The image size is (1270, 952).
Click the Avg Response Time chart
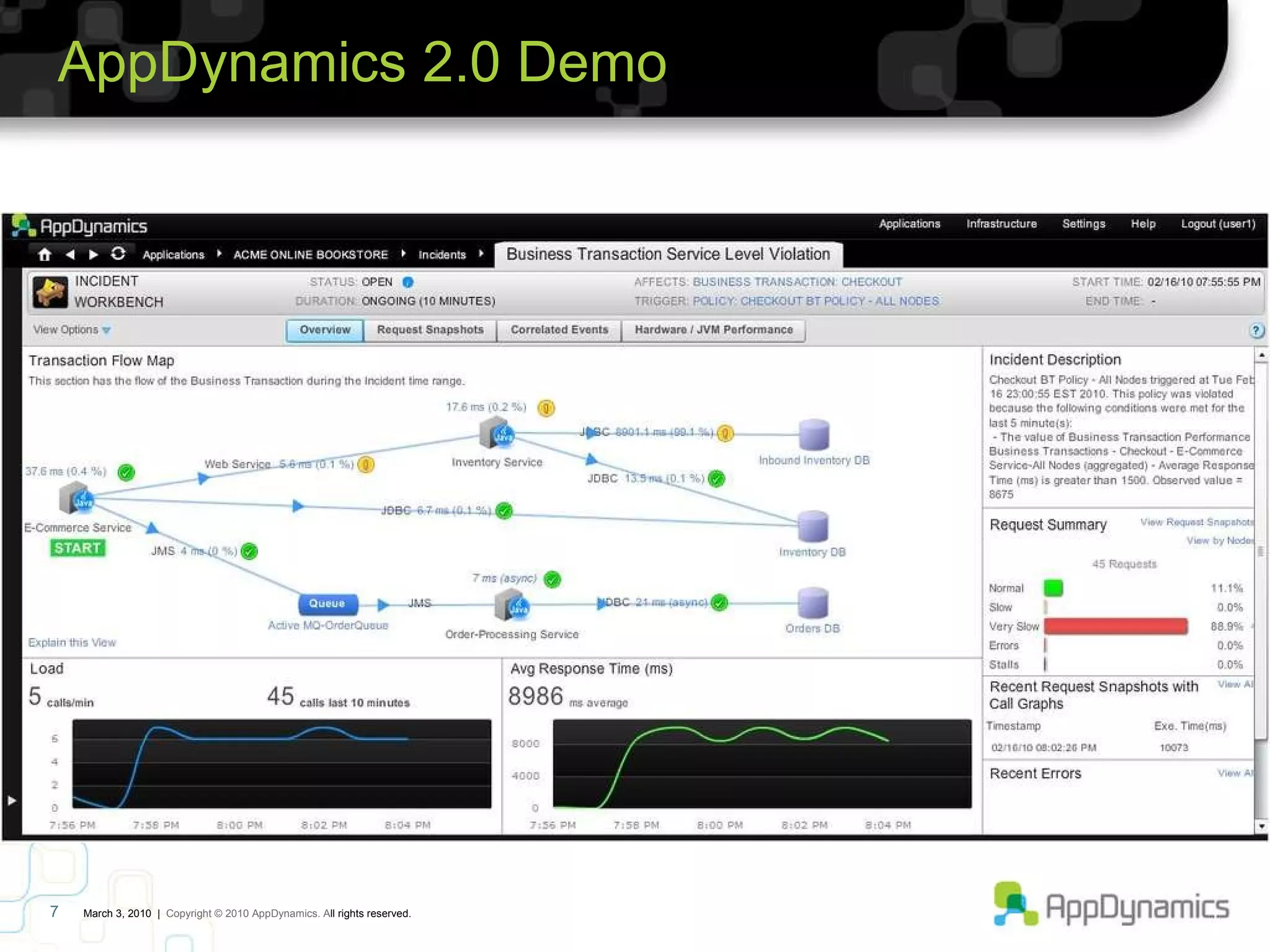coord(762,764)
